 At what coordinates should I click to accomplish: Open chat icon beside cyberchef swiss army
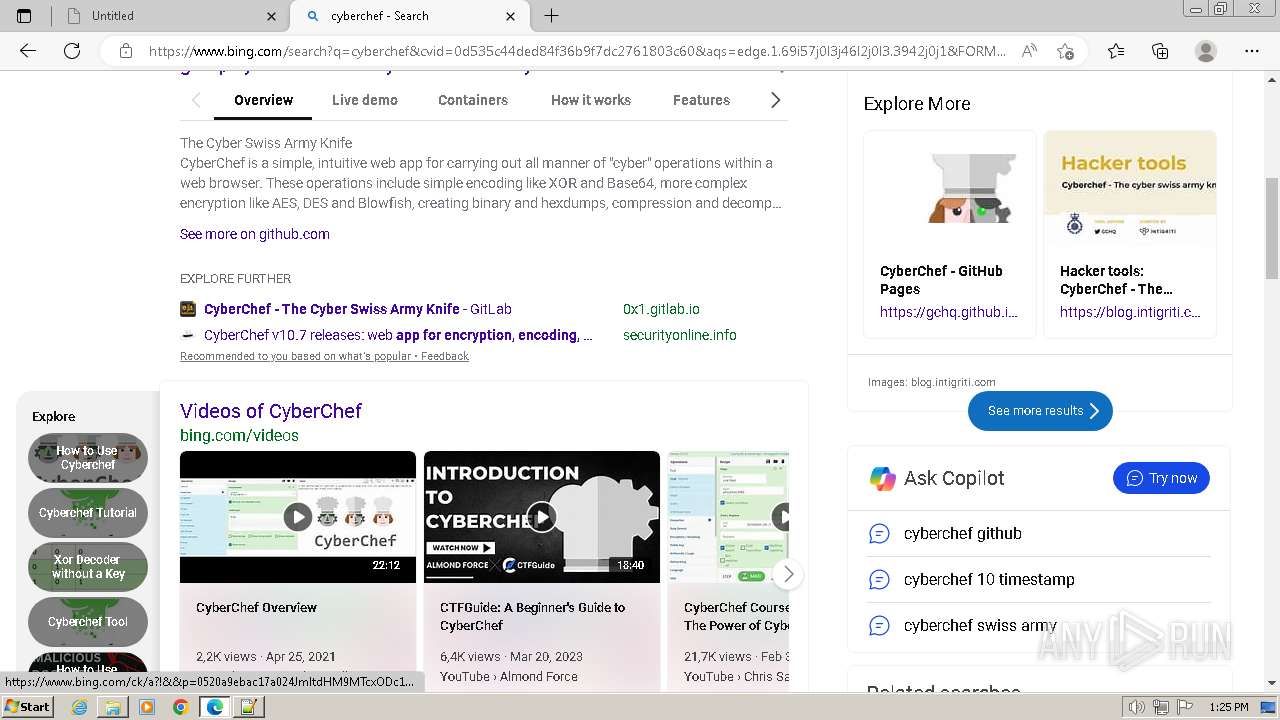[879, 626]
